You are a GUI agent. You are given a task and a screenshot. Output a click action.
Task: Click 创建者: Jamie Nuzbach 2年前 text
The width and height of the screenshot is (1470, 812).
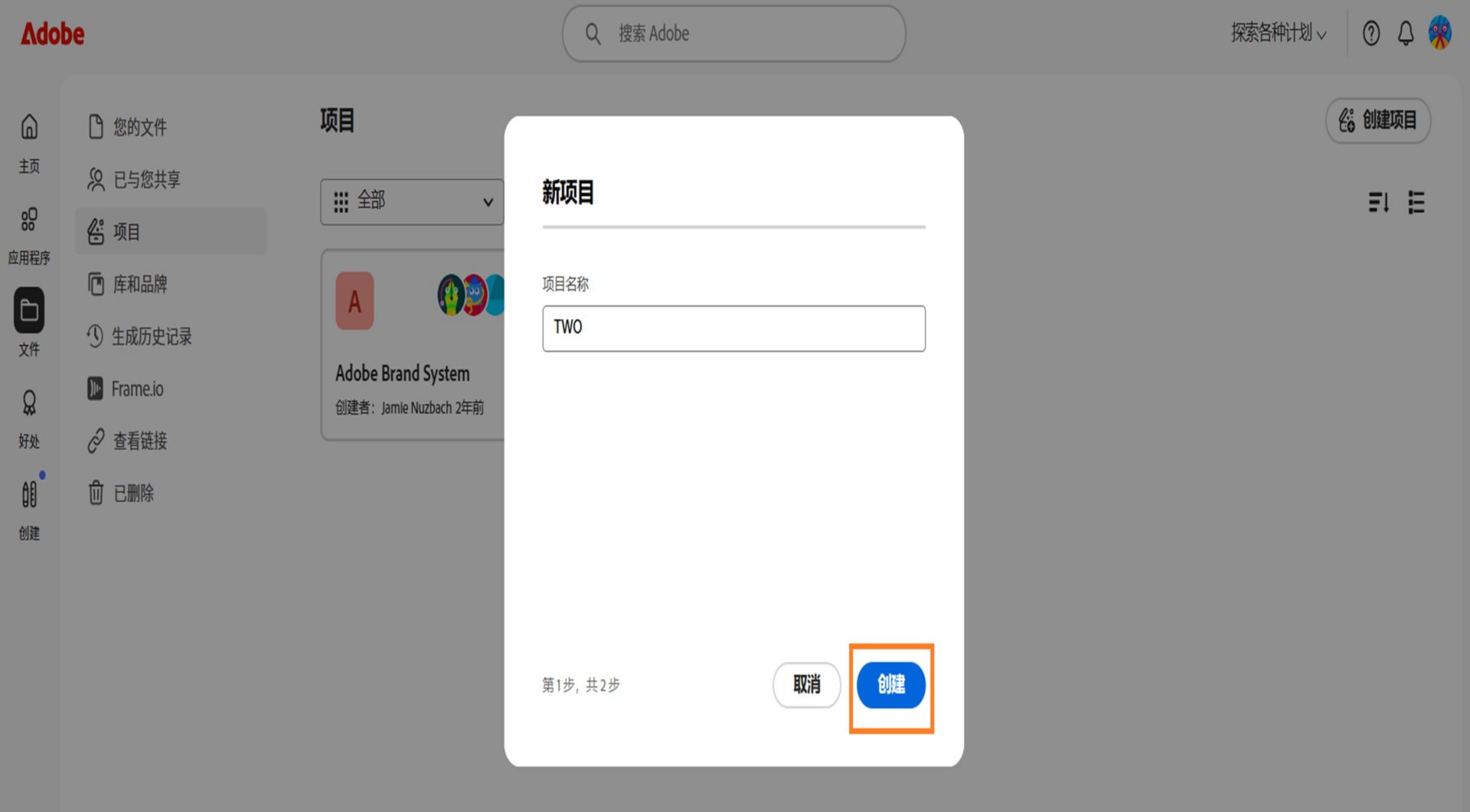tap(410, 408)
